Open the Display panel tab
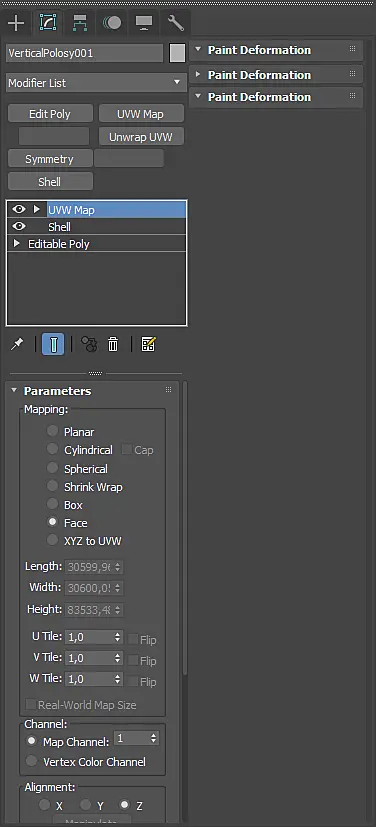 click(143, 23)
